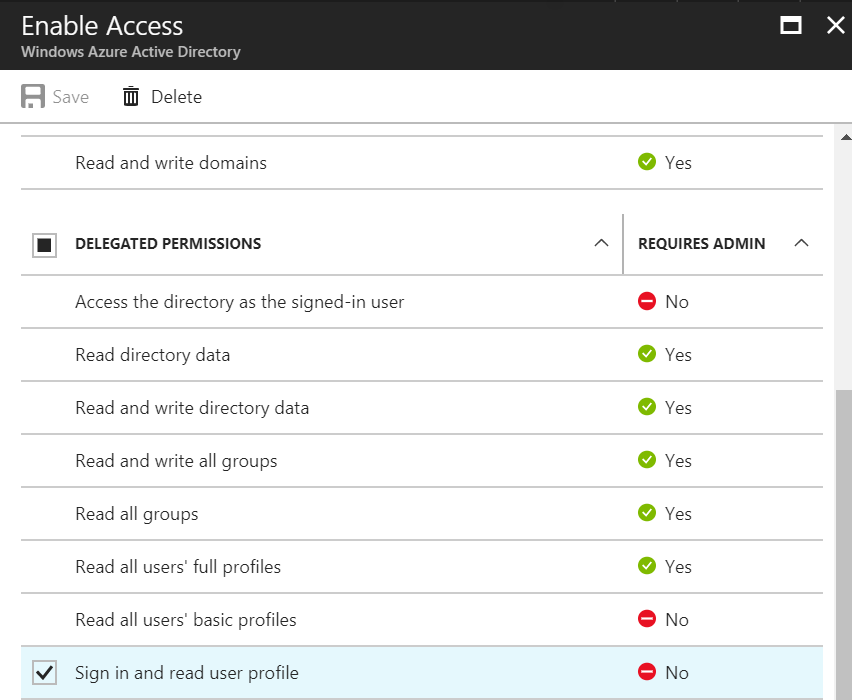Click red icon for Sign in and read user profile
This screenshot has height=700, width=852.
point(647,672)
